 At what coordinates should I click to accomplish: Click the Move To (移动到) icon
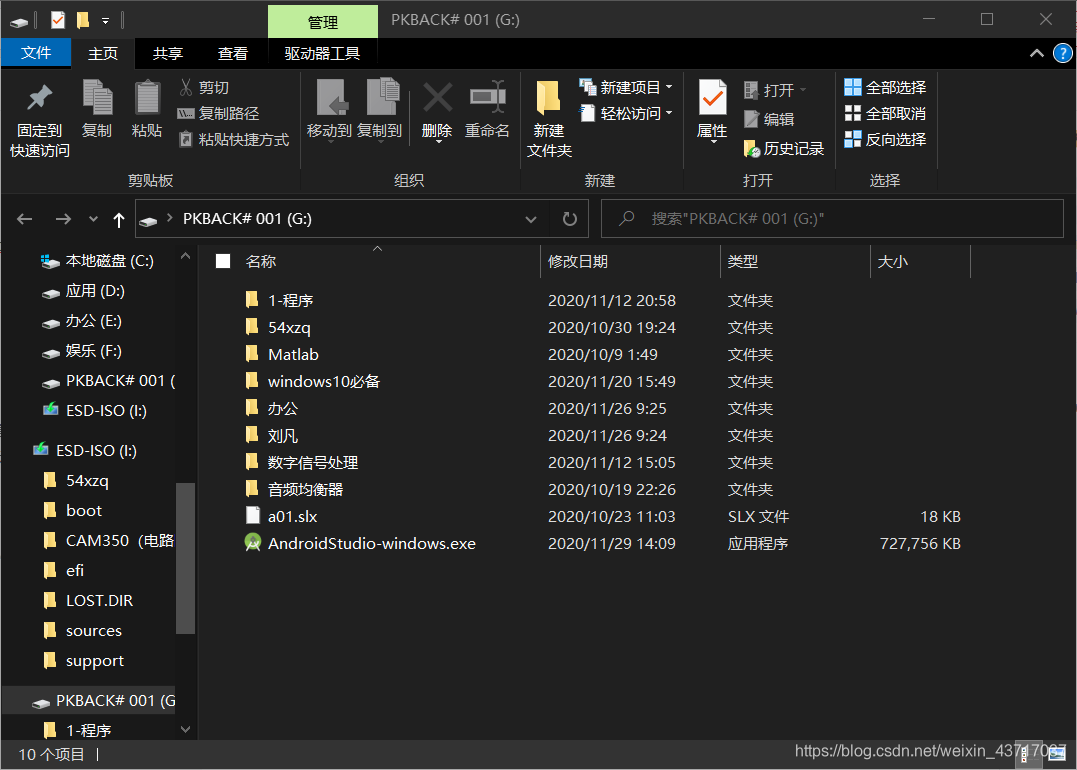pos(331,97)
